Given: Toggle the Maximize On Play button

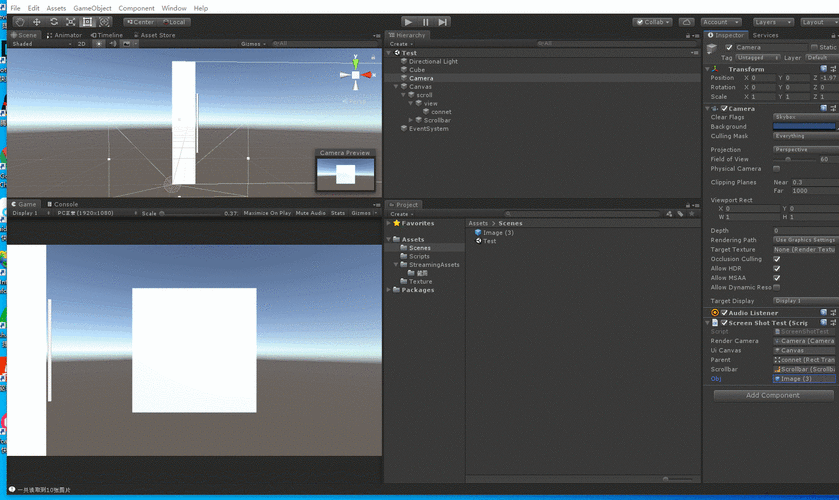Looking at the screenshot, I should click(267, 213).
